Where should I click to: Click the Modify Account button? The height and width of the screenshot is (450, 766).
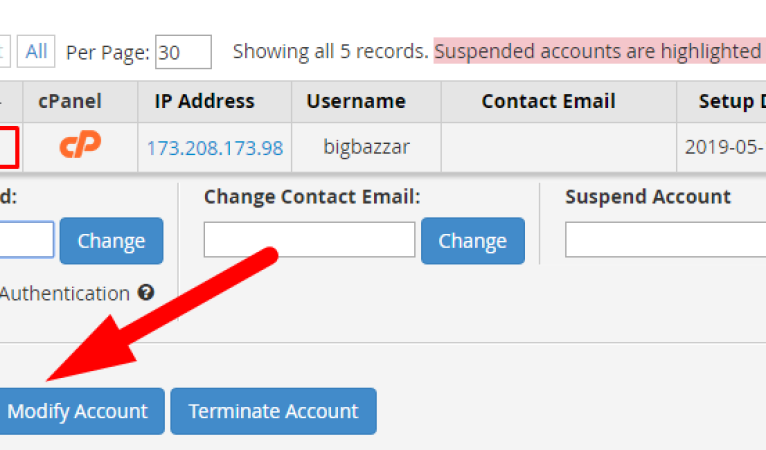78,411
